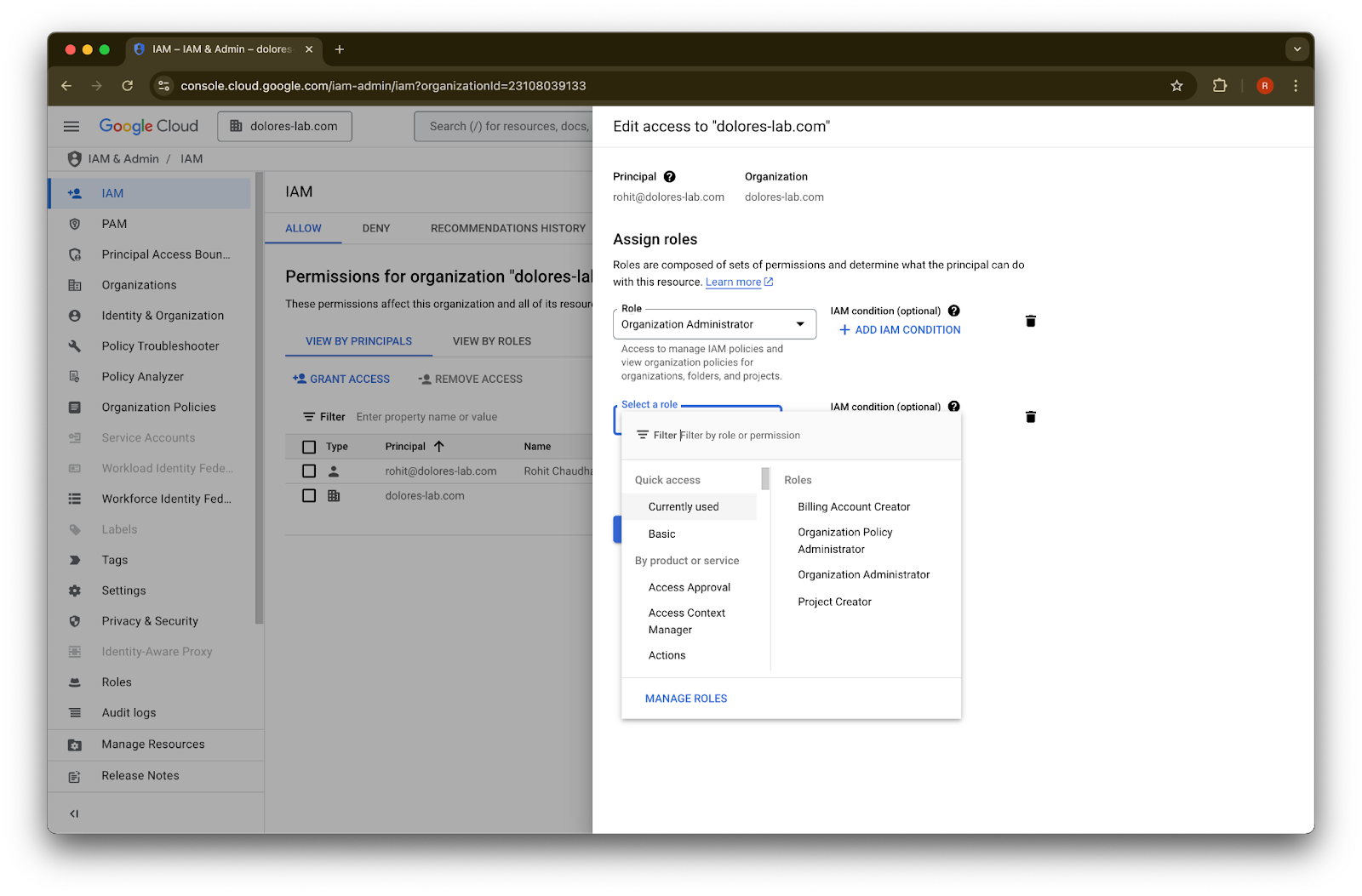This screenshot has width=1362, height=896.
Task: Choose the Access Approval category
Action: coord(690,588)
